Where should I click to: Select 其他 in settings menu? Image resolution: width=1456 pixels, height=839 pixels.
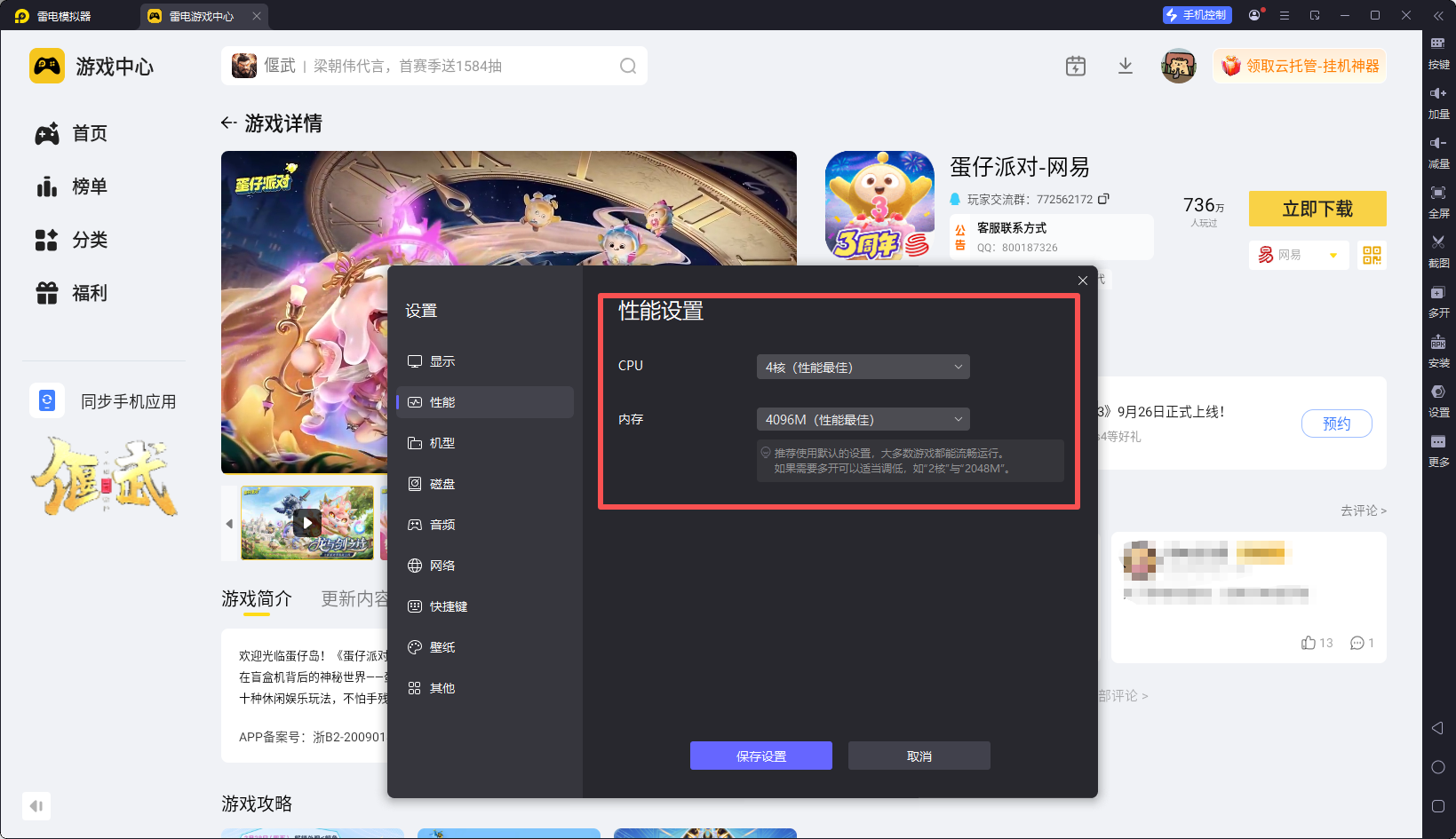(484, 688)
